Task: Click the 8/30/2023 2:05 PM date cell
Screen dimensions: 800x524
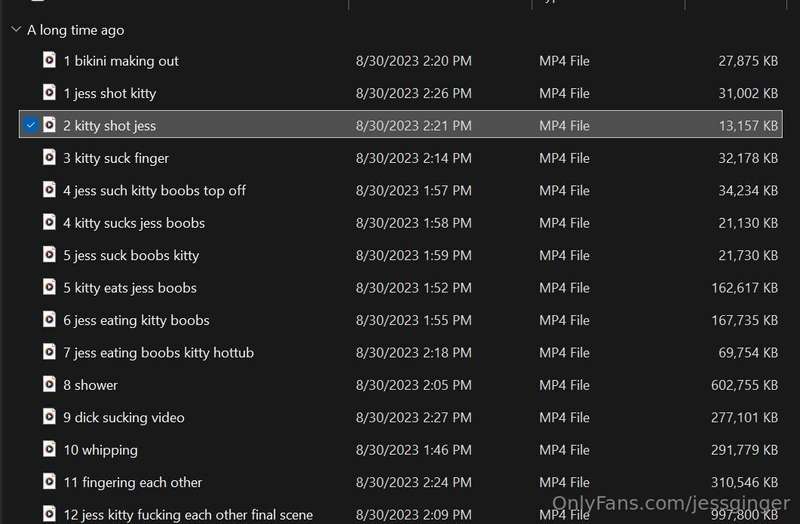Action: click(414, 385)
